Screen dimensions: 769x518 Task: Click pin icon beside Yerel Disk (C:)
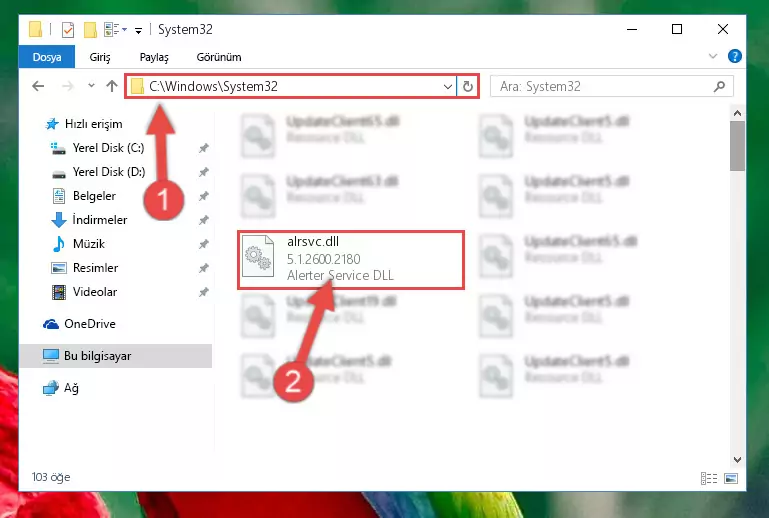pyautogui.click(x=204, y=148)
